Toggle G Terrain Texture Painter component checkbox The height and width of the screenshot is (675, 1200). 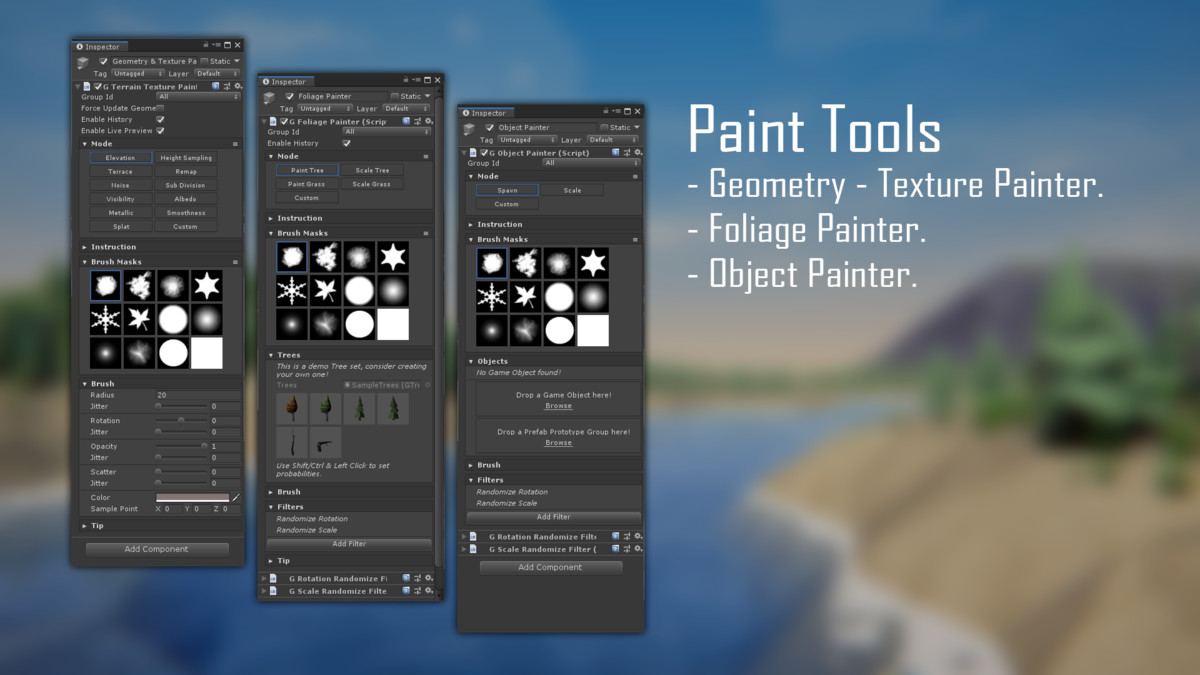tap(98, 87)
